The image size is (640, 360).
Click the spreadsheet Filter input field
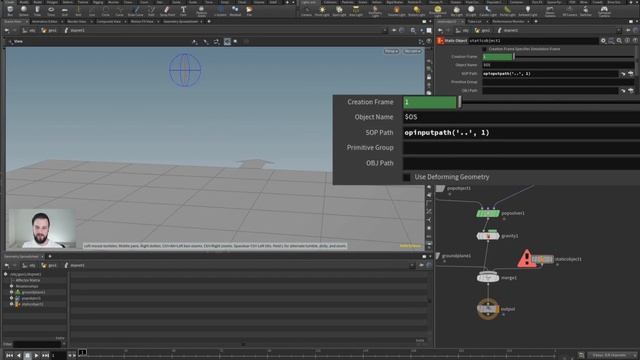coord(36,344)
